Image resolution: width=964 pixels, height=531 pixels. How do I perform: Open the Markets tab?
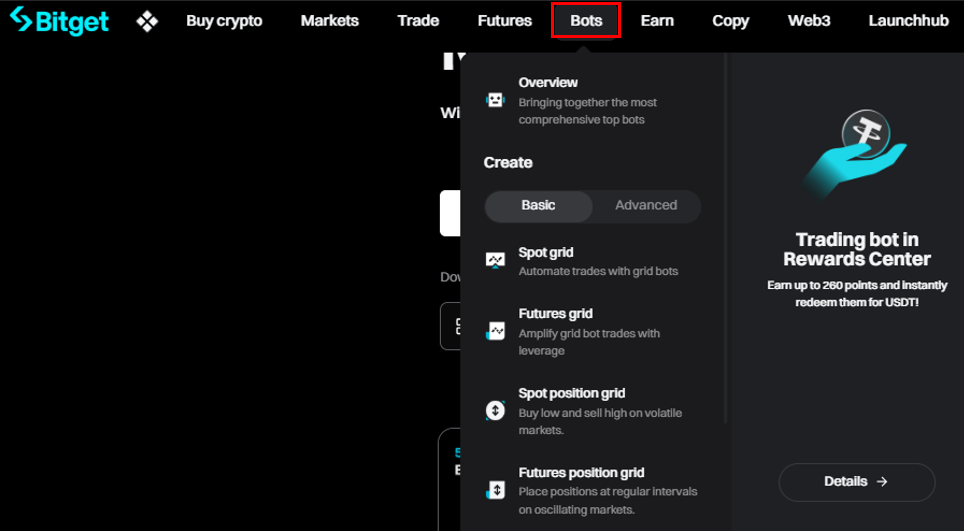(329, 20)
